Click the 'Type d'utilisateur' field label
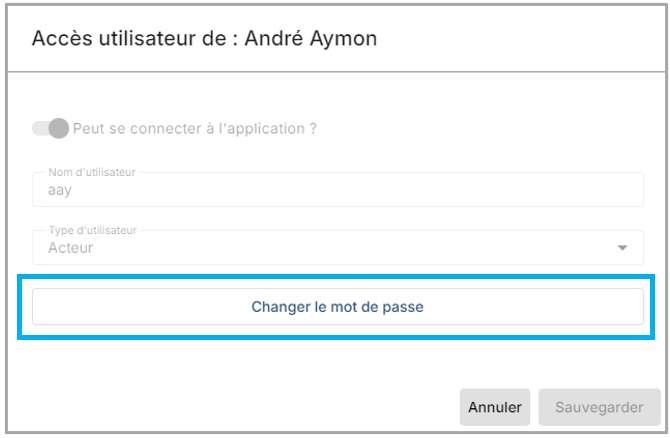This screenshot has width=670, height=438. tap(90, 230)
